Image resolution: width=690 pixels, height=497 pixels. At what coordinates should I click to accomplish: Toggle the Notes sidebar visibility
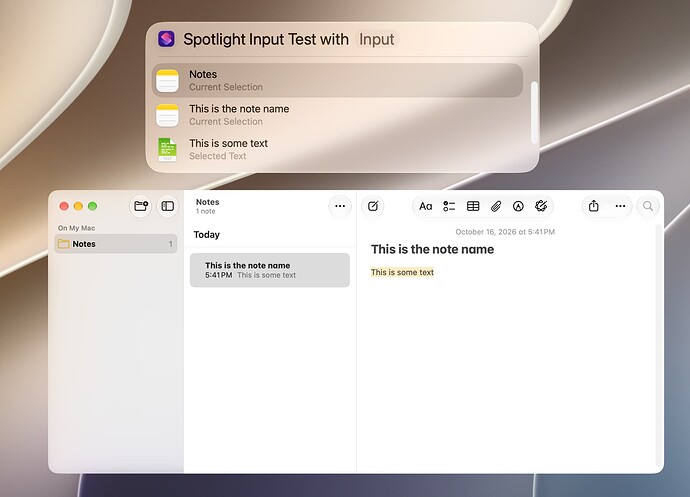coord(168,206)
